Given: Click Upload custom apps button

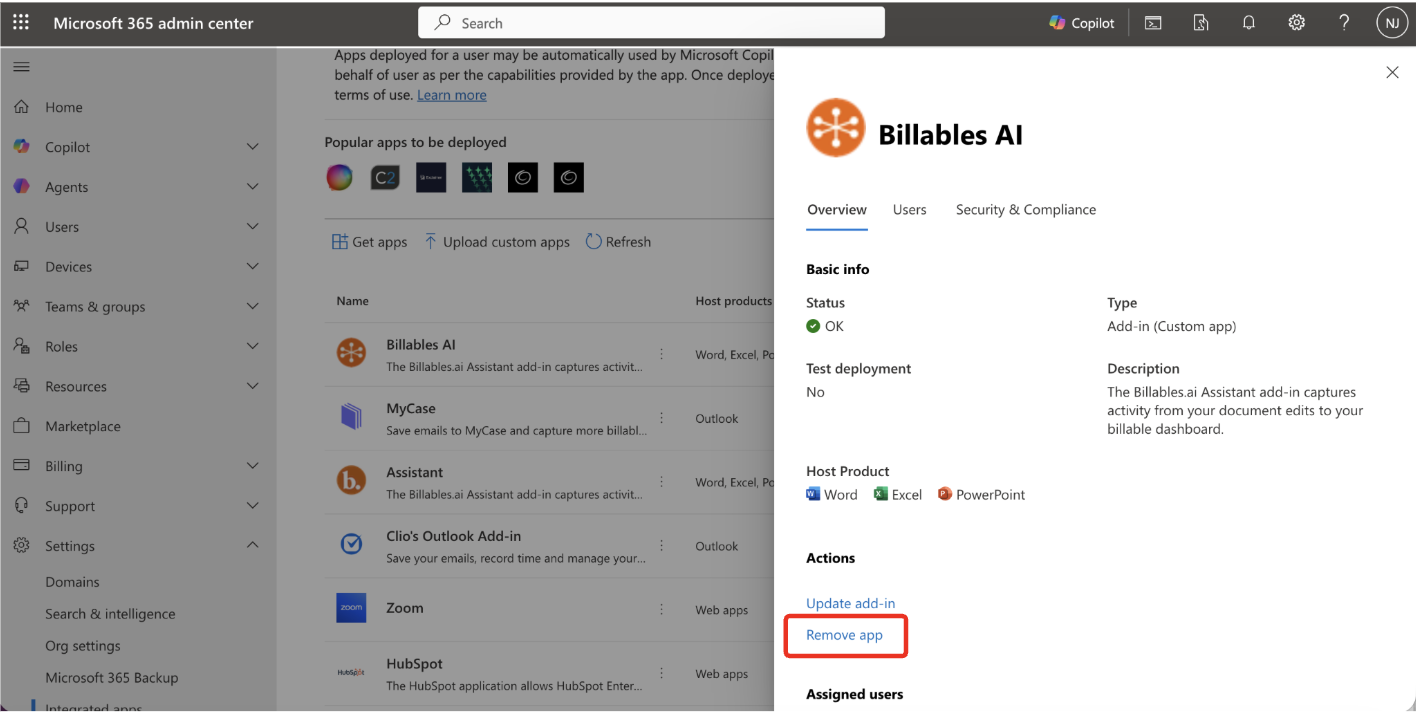Looking at the screenshot, I should coord(497,242).
